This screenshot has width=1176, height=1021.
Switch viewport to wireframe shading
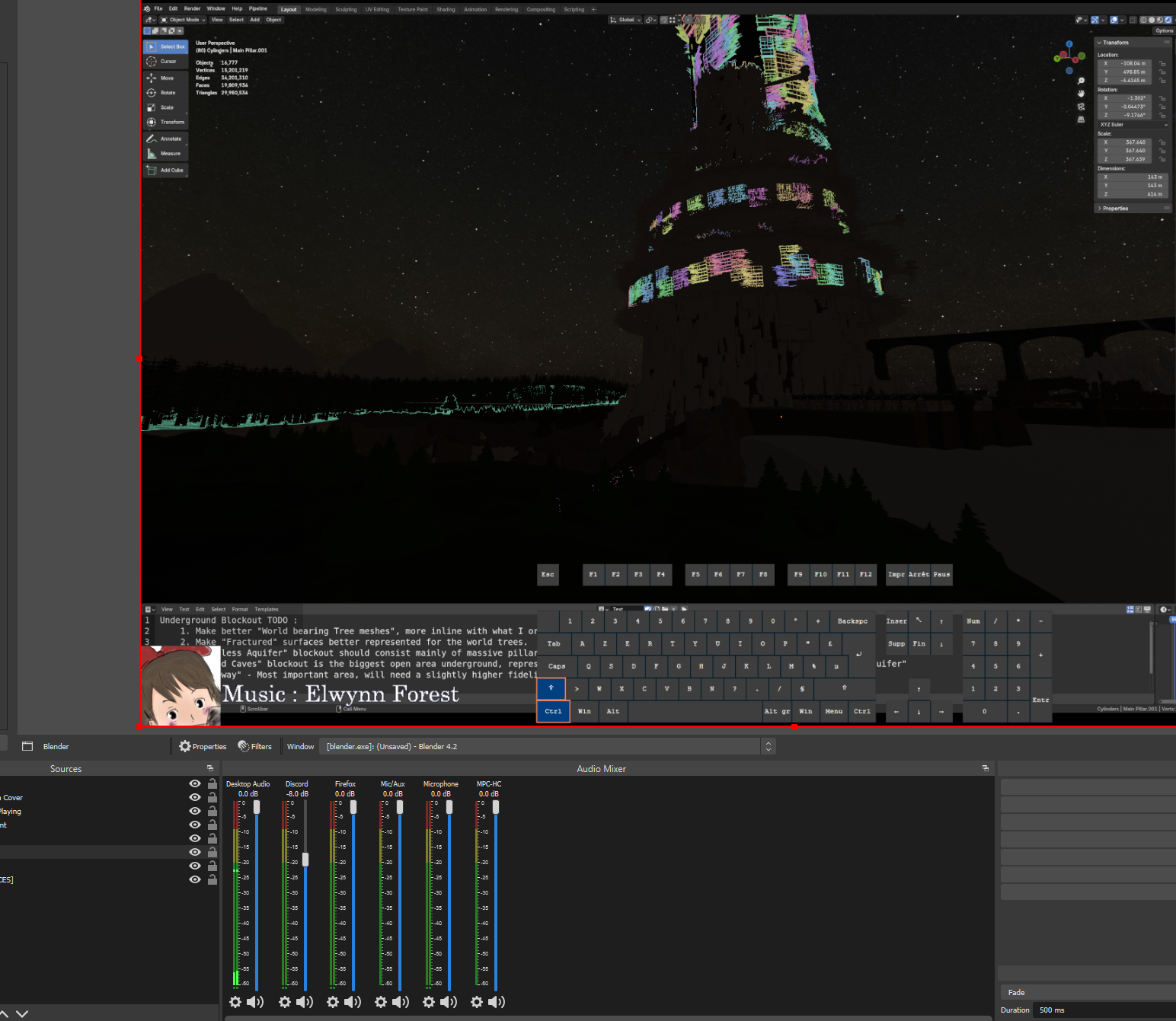click(x=1143, y=20)
